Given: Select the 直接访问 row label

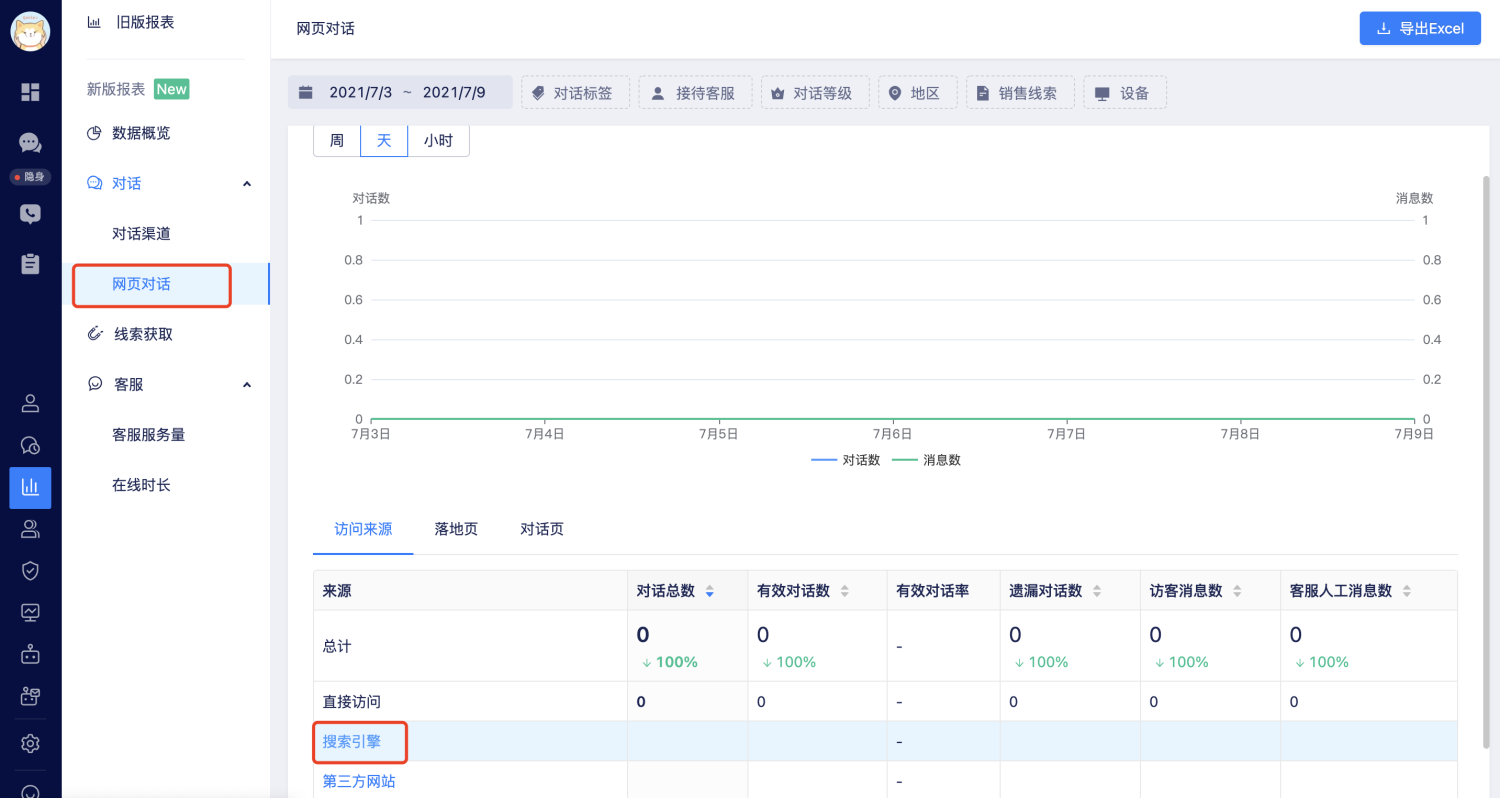Looking at the screenshot, I should click(x=352, y=702).
